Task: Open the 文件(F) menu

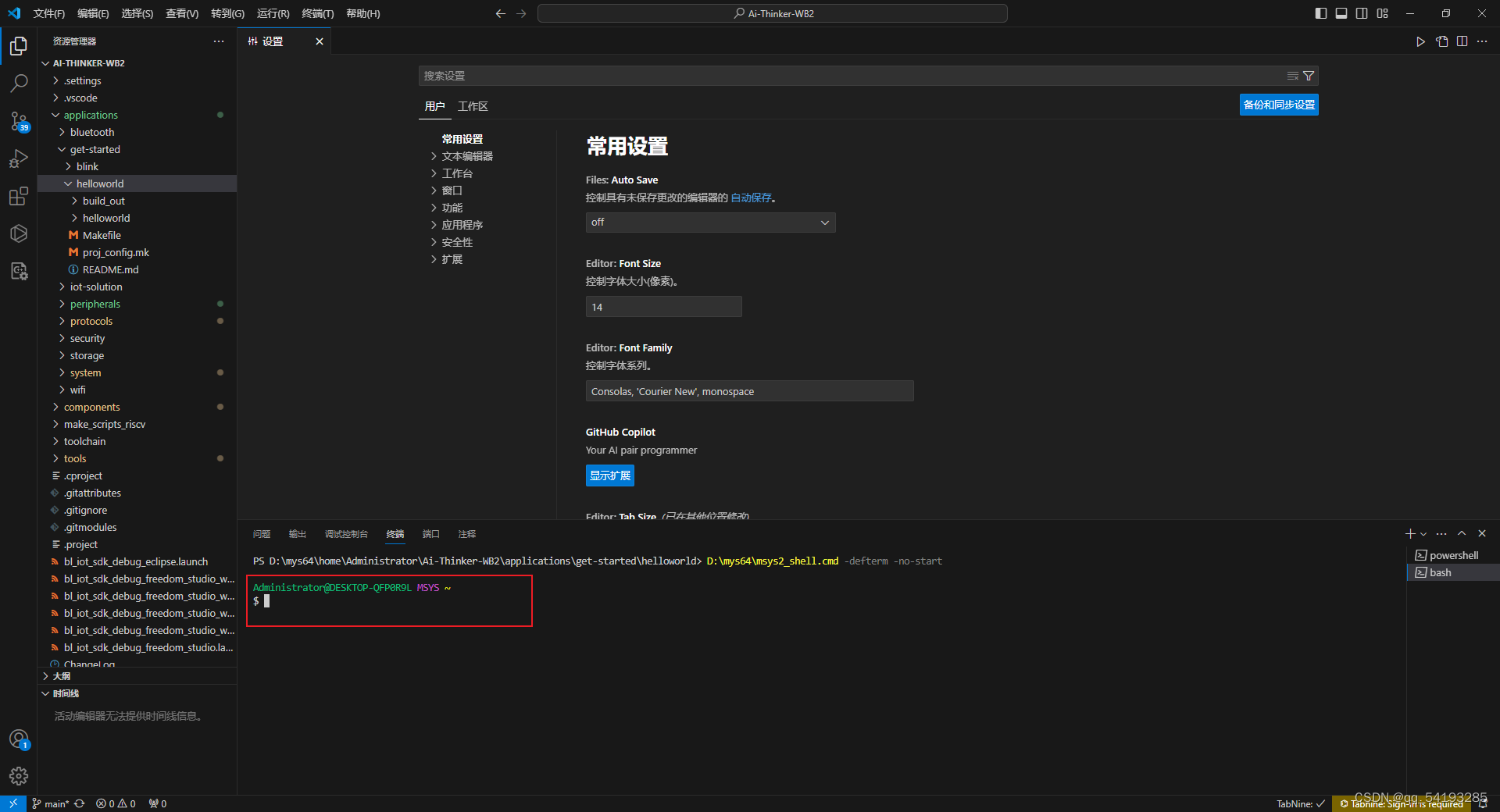Action: pos(49,13)
